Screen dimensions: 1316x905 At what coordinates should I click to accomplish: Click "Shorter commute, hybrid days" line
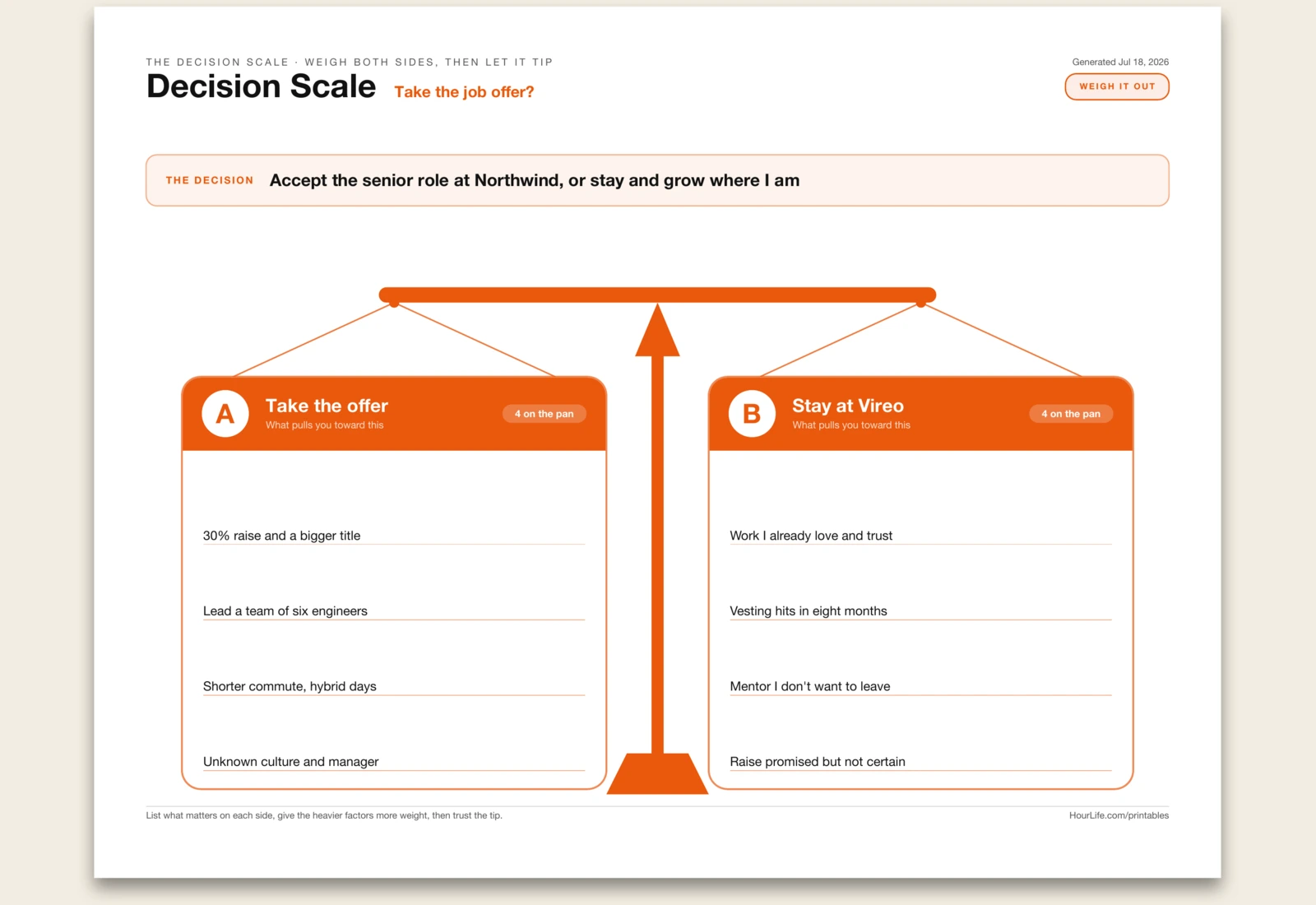pyautogui.click(x=394, y=687)
